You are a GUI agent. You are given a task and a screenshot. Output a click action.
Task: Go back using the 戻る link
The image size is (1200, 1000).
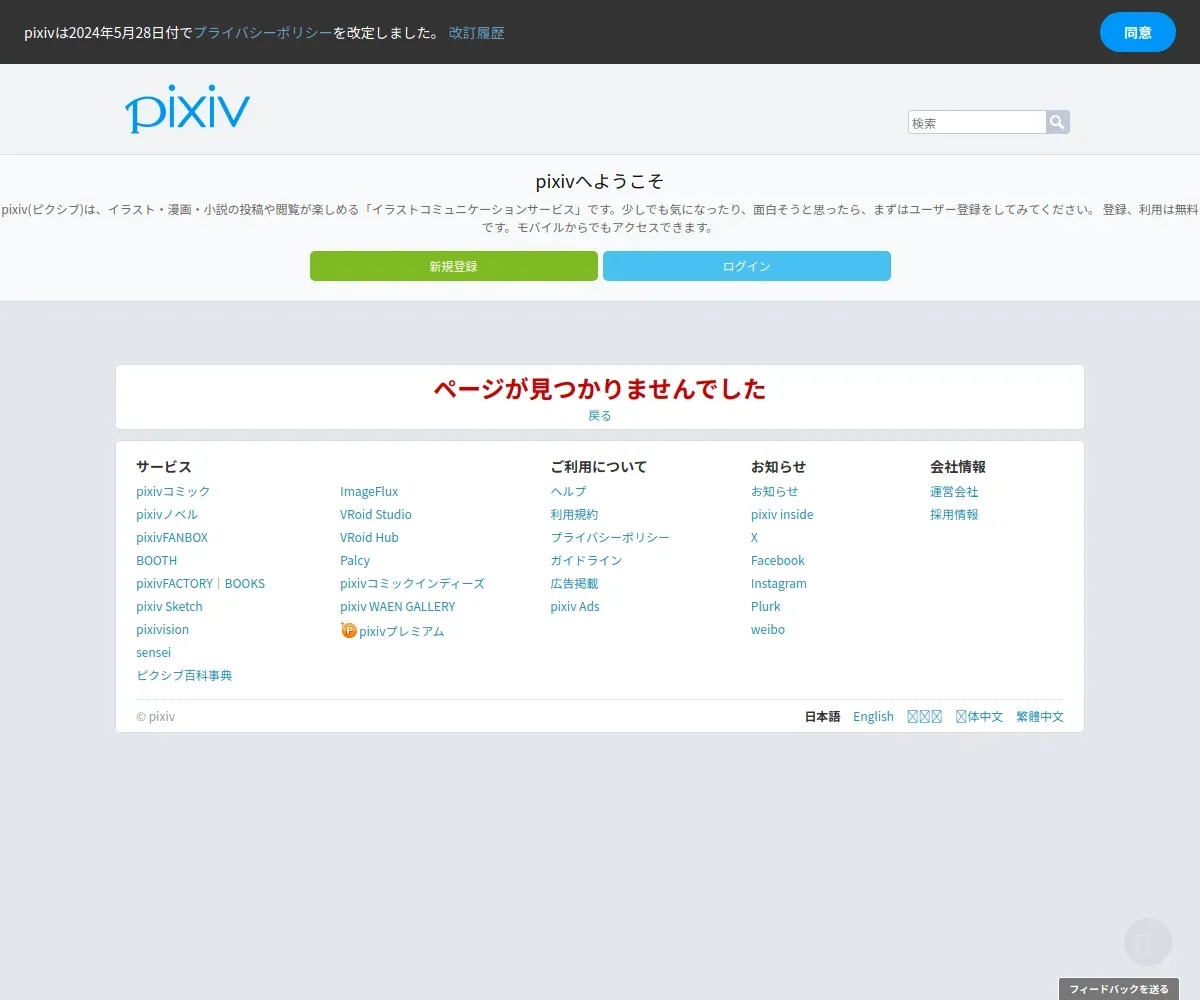[600, 415]
